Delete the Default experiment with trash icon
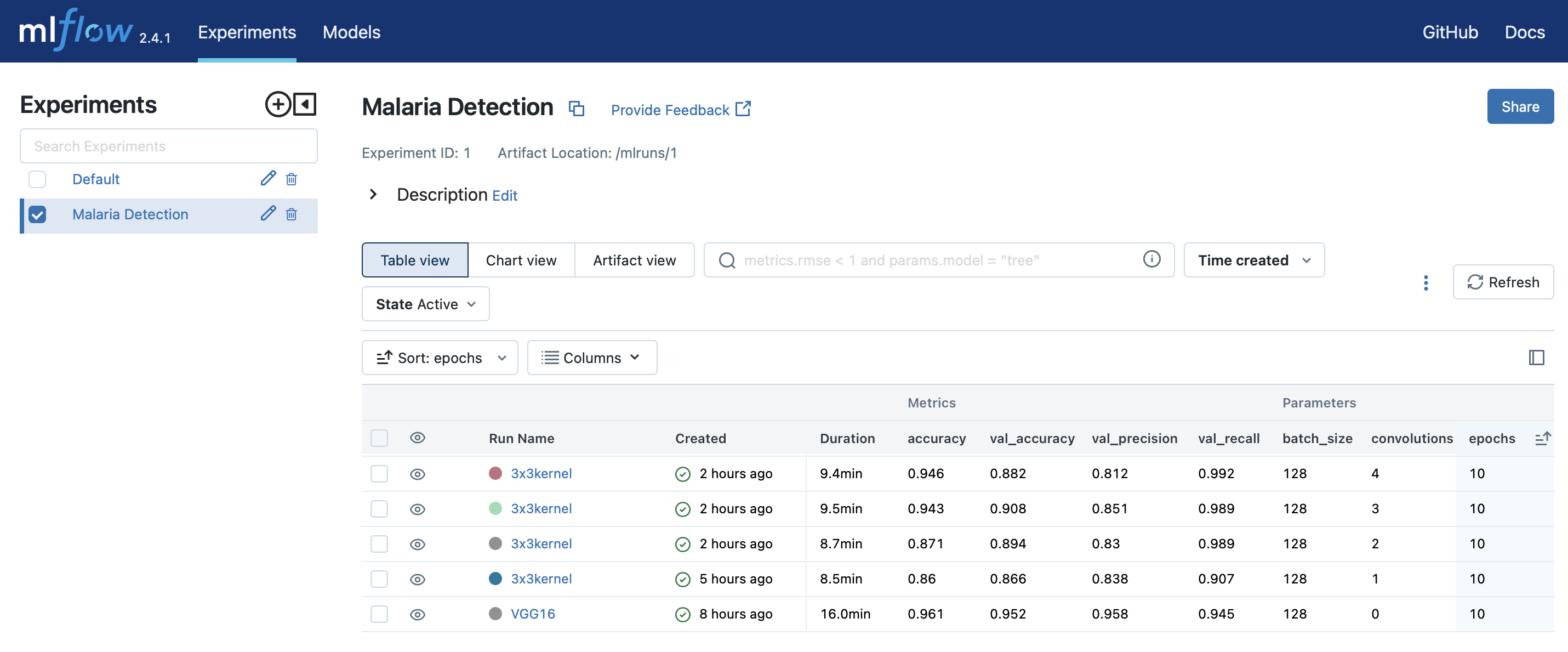Viewport: 1568px width, 652px height. click(292, 179)
